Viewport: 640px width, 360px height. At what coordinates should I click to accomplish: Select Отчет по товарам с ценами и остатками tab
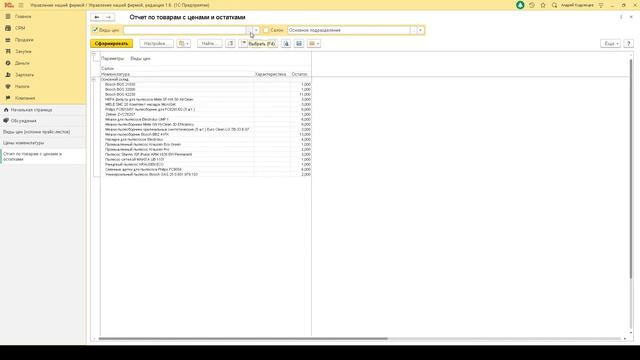click(43, 156)
